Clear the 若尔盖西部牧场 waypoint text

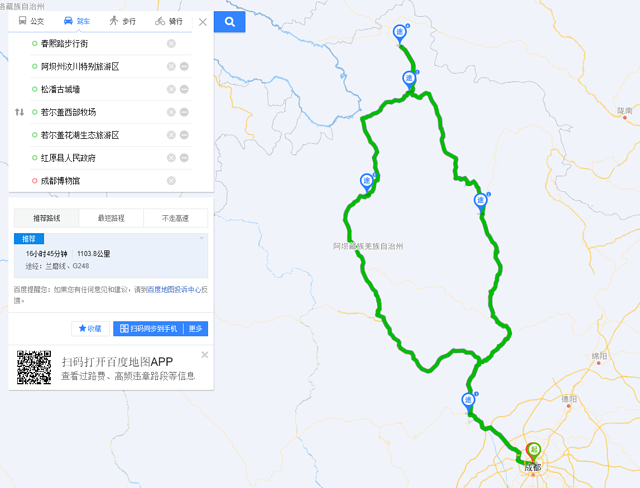coord(171,112)
